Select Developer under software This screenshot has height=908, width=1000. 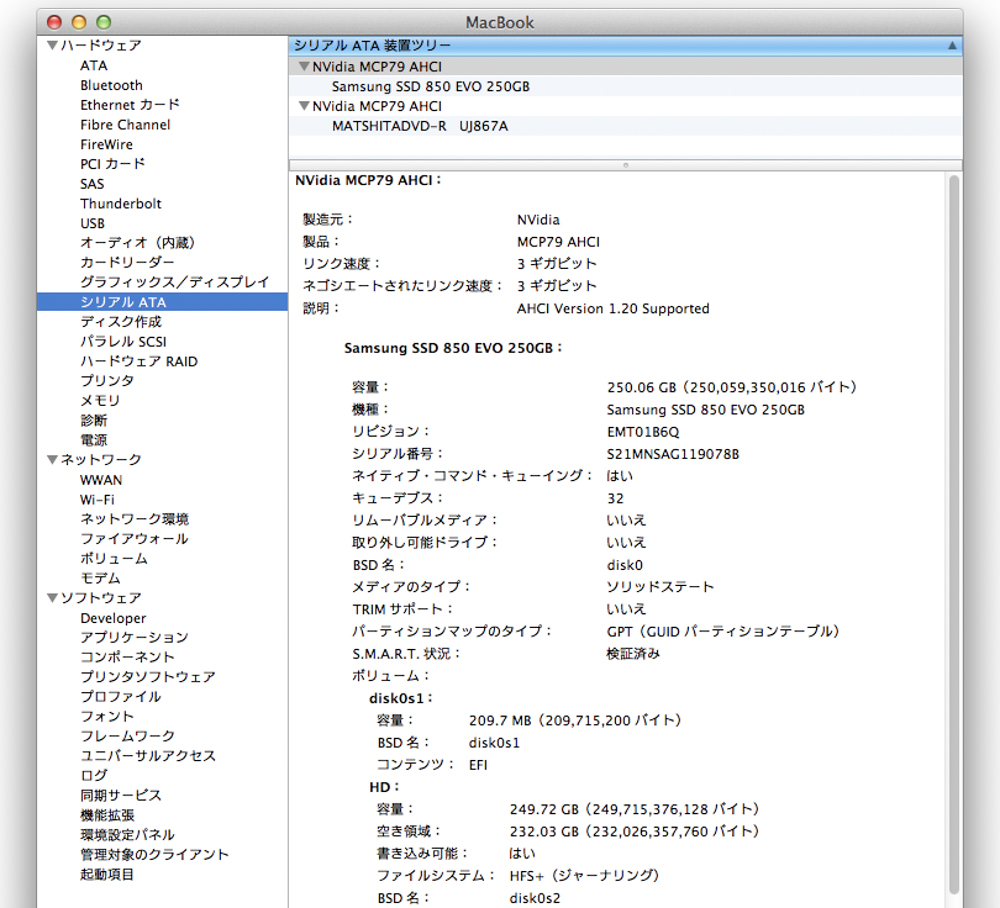click(114, 618)
